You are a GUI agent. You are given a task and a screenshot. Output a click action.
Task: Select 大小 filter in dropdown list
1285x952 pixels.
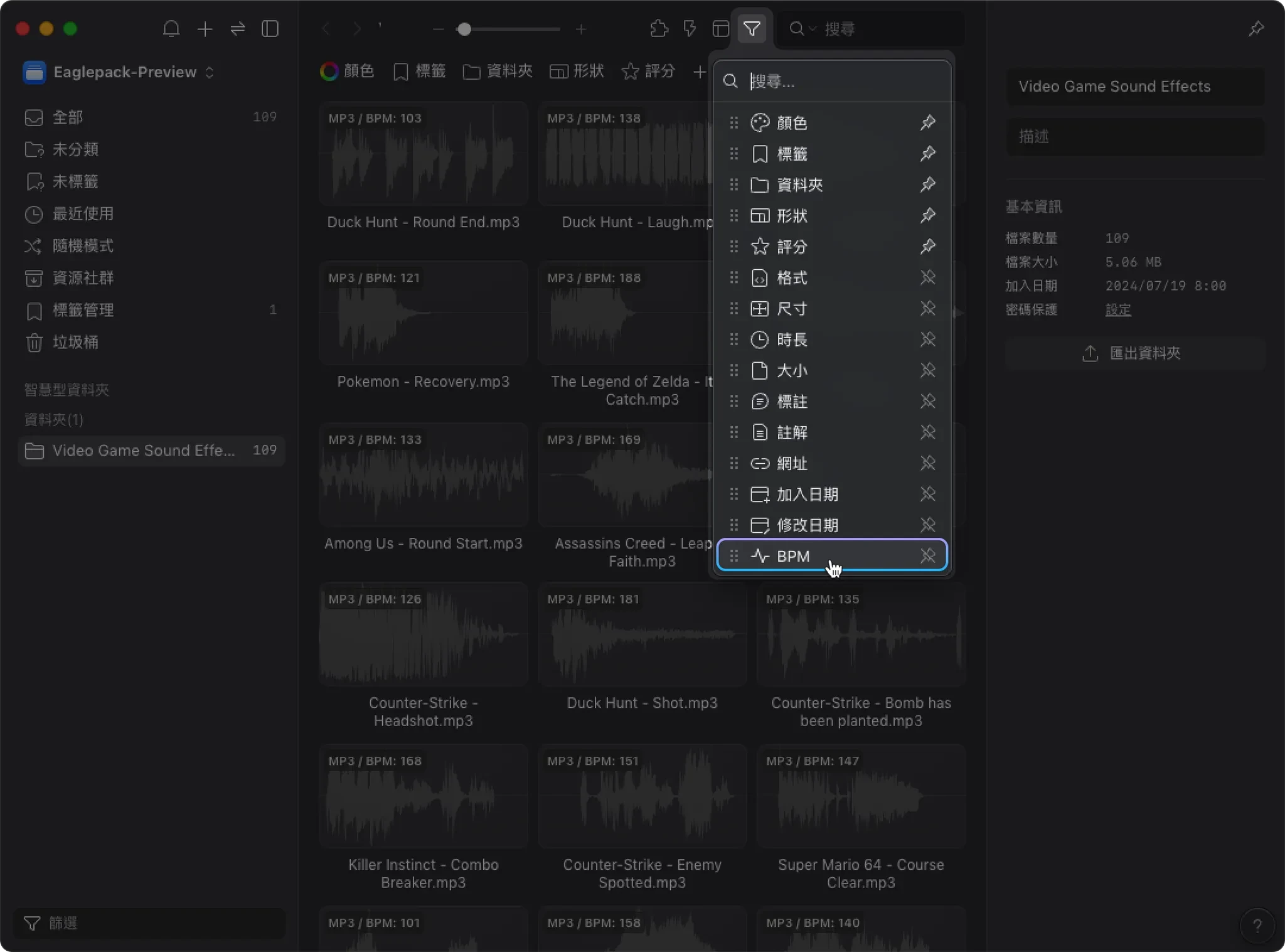point(832,370)
